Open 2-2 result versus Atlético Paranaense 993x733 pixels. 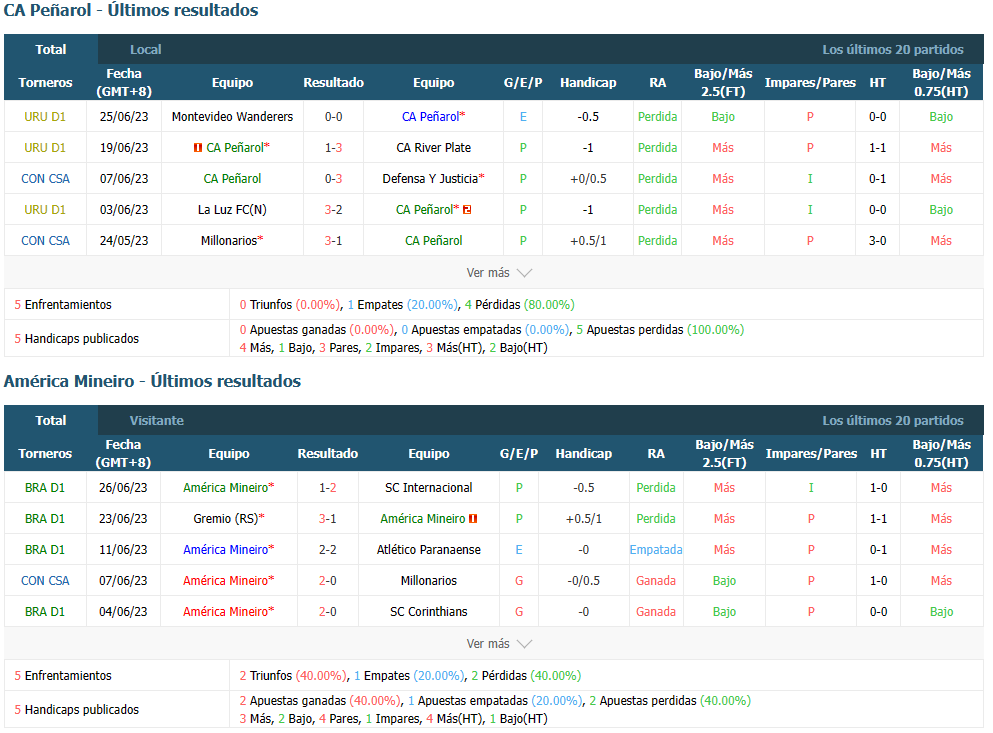click(x=328, y=550)
